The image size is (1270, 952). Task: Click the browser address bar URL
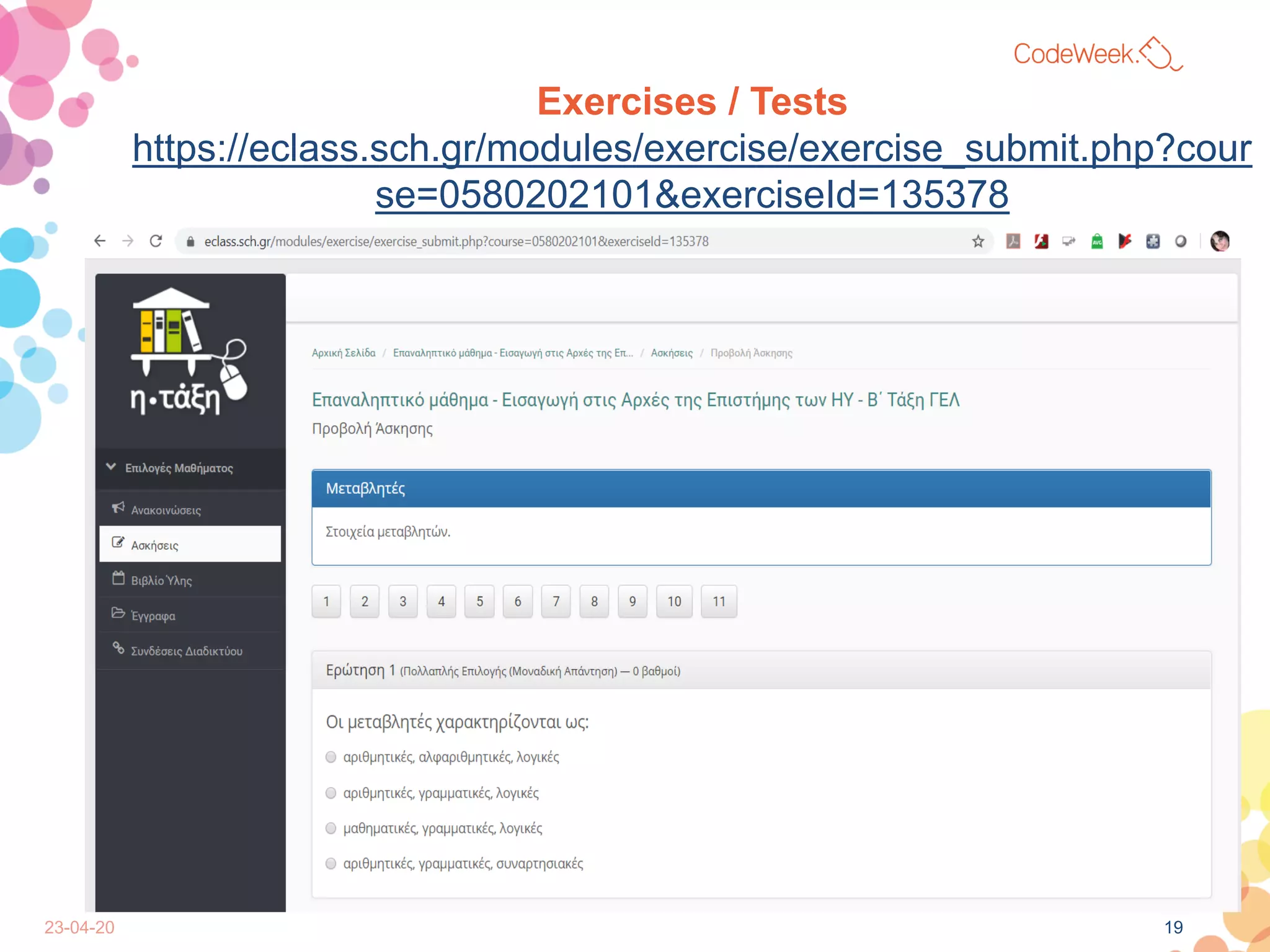456,241
